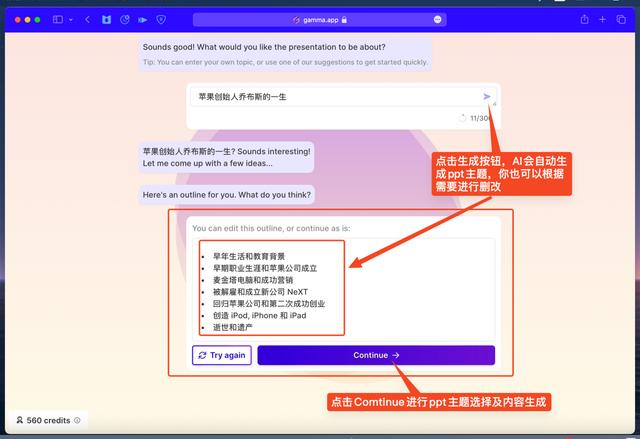Click the outline line 早期职业生涯和苹果公司成立
This screenshot has width=640, height=439.
coord(265,268)
